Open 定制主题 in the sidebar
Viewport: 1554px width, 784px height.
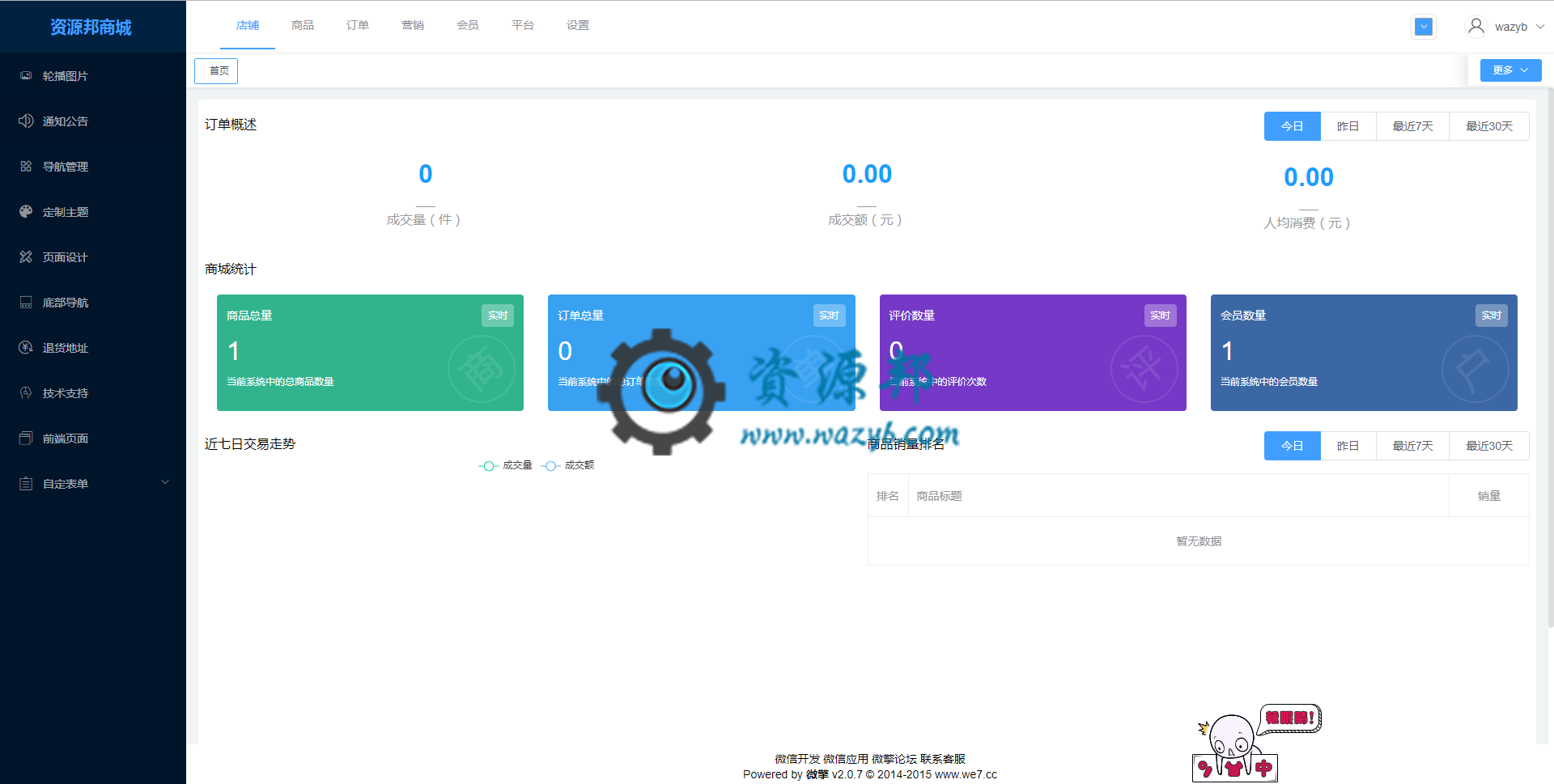(93, 211)
